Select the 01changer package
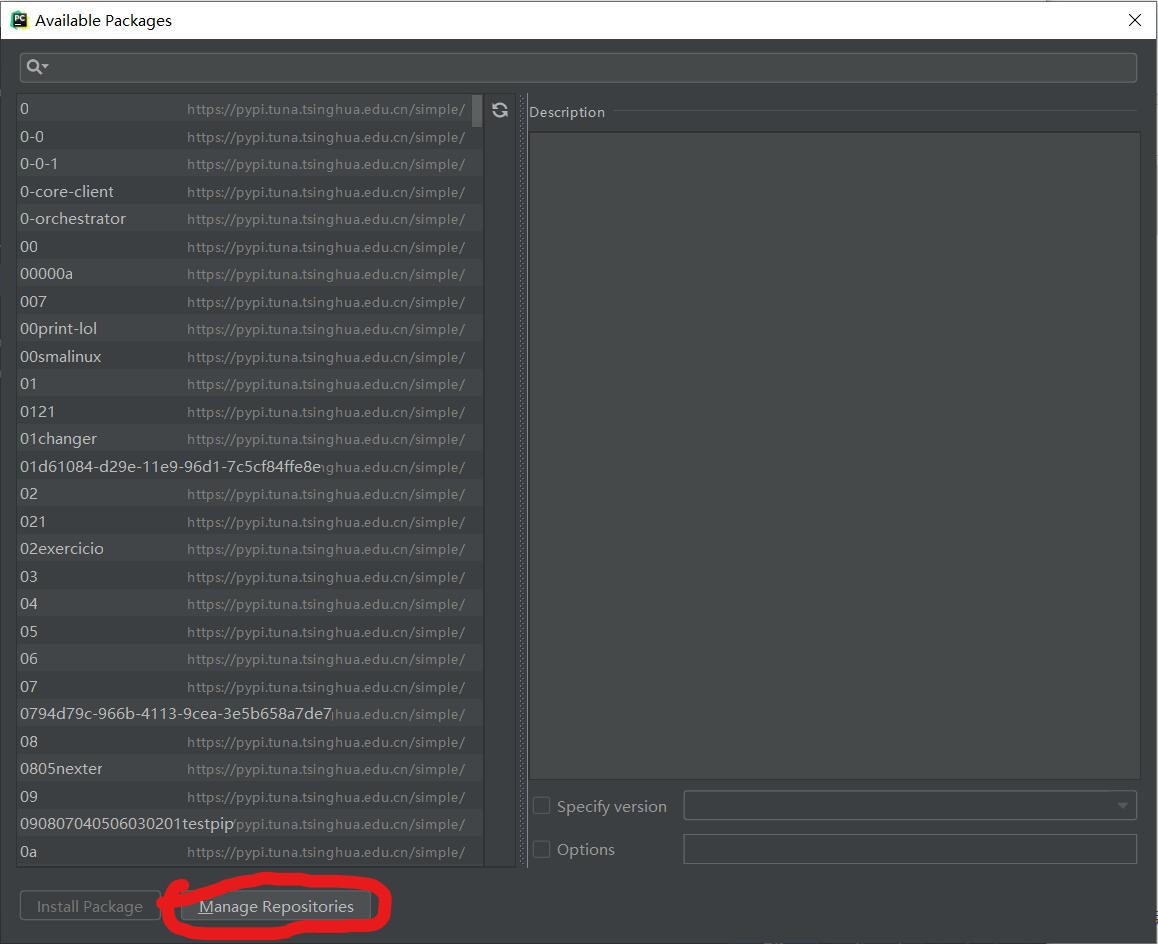Image resolution: width=1158 pixels, height=944 pixels. [x=250, y=439]
